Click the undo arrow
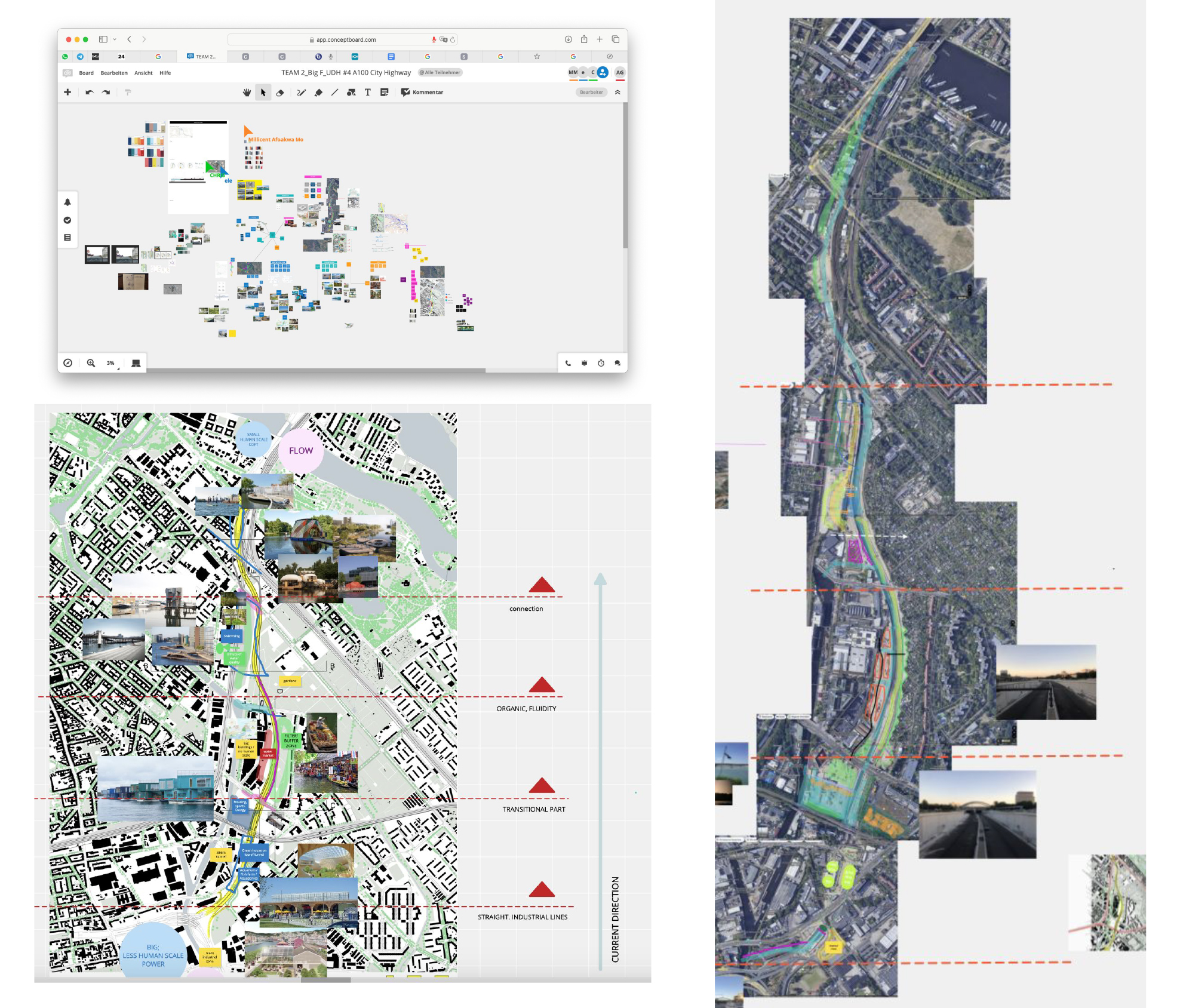The image size is (1183, 1008). [90, 93]
